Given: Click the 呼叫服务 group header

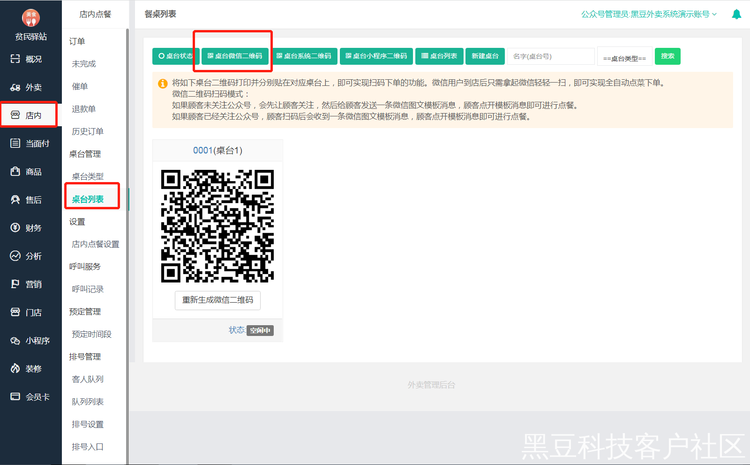Looking at the screenshot, I should 85,266.
